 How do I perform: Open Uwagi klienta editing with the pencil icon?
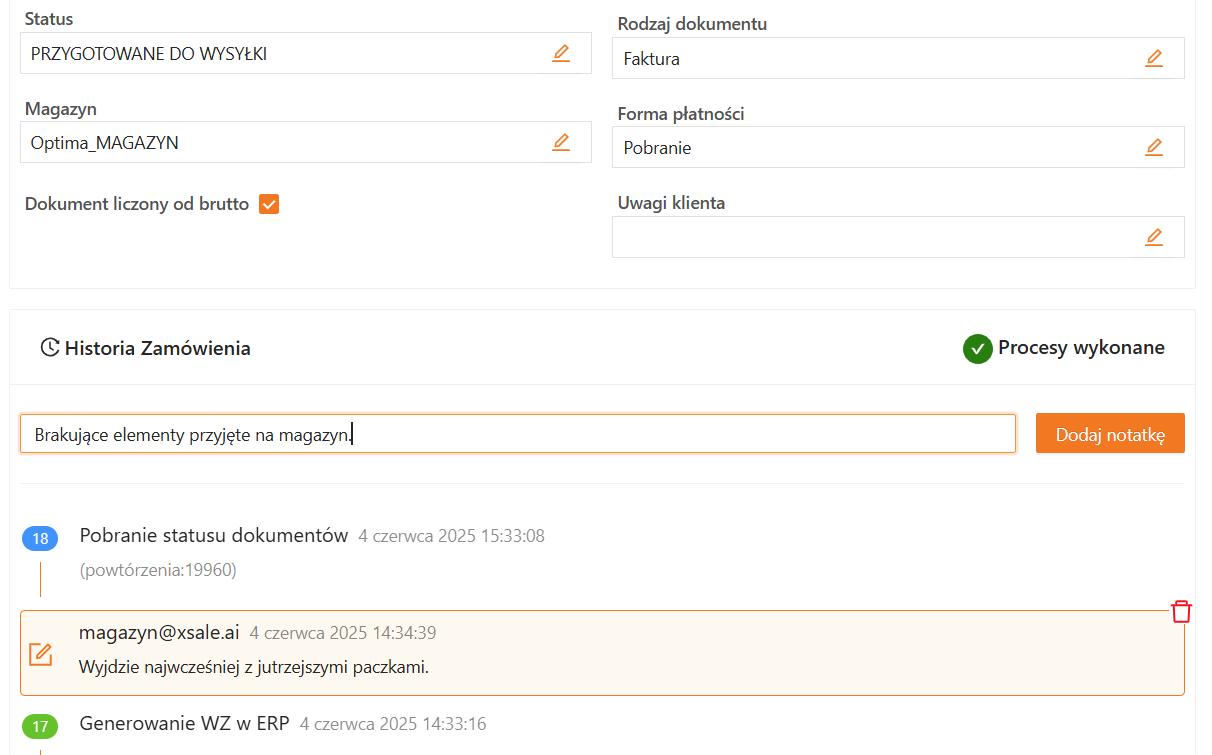coord(1154,237)
